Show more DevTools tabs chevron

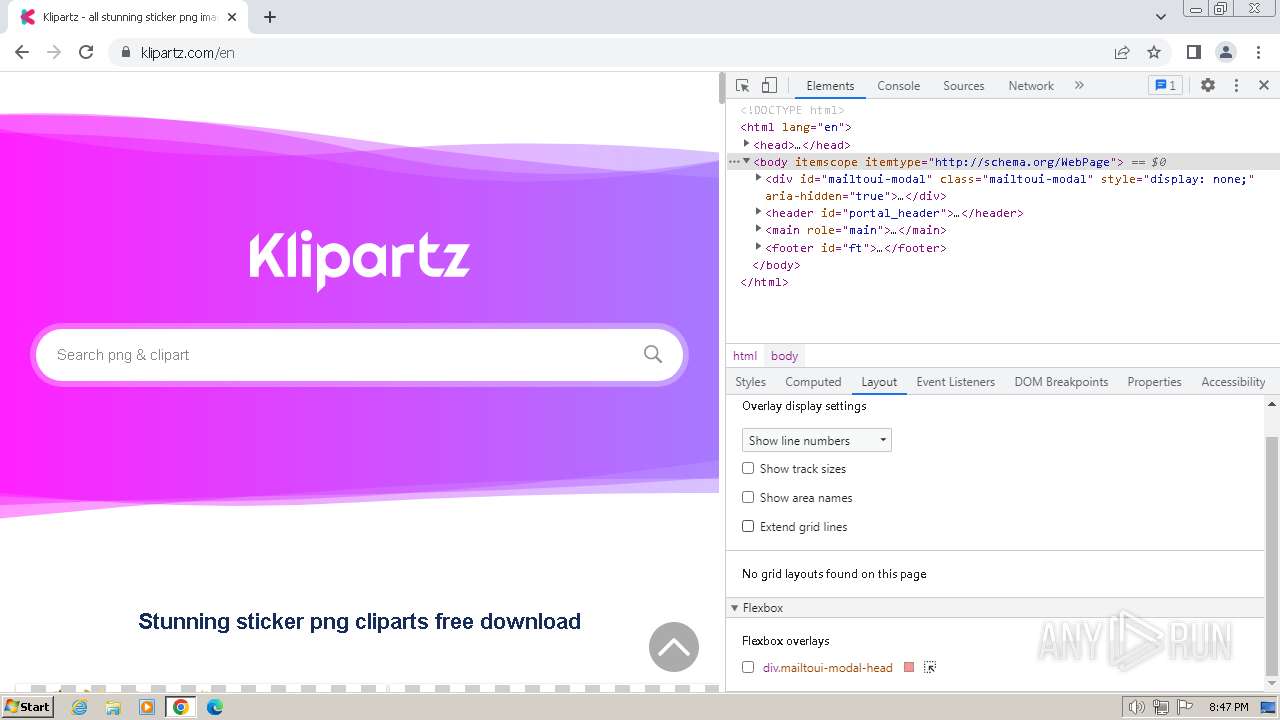1079,86
